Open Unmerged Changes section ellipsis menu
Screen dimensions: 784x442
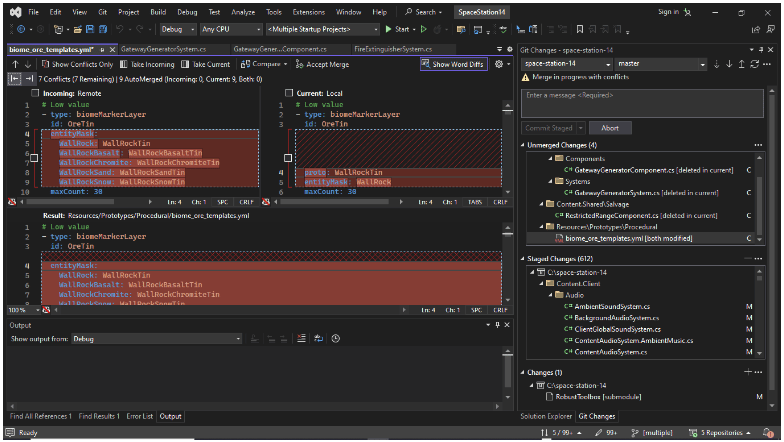758,145
